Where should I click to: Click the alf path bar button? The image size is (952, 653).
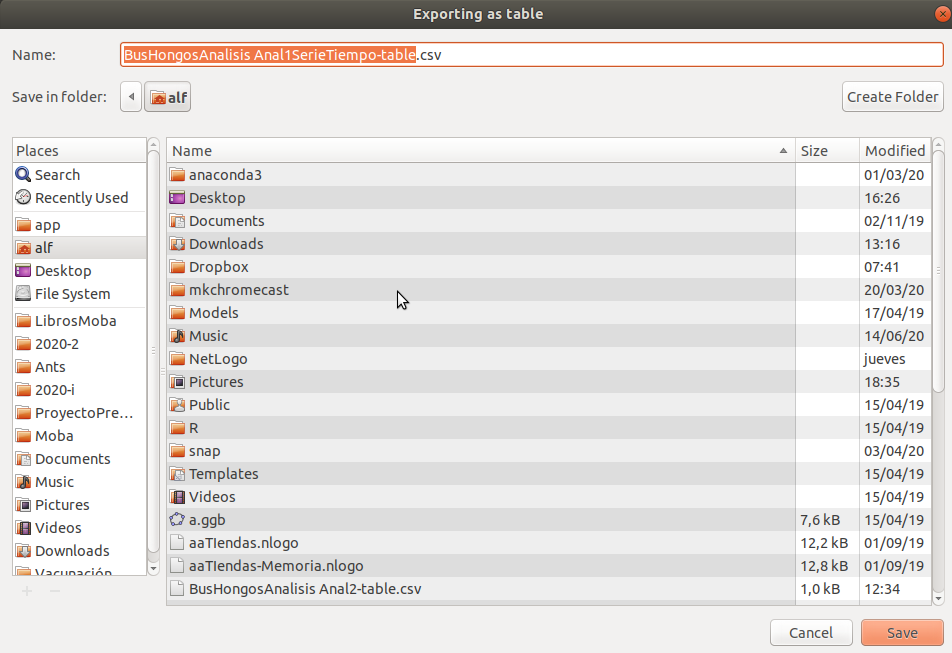pos(168,97)
